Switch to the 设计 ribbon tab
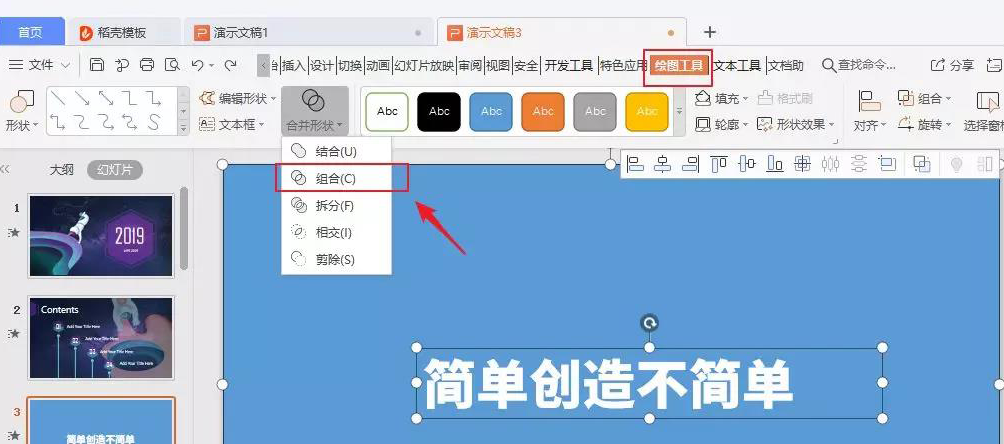 click(322, 65)
